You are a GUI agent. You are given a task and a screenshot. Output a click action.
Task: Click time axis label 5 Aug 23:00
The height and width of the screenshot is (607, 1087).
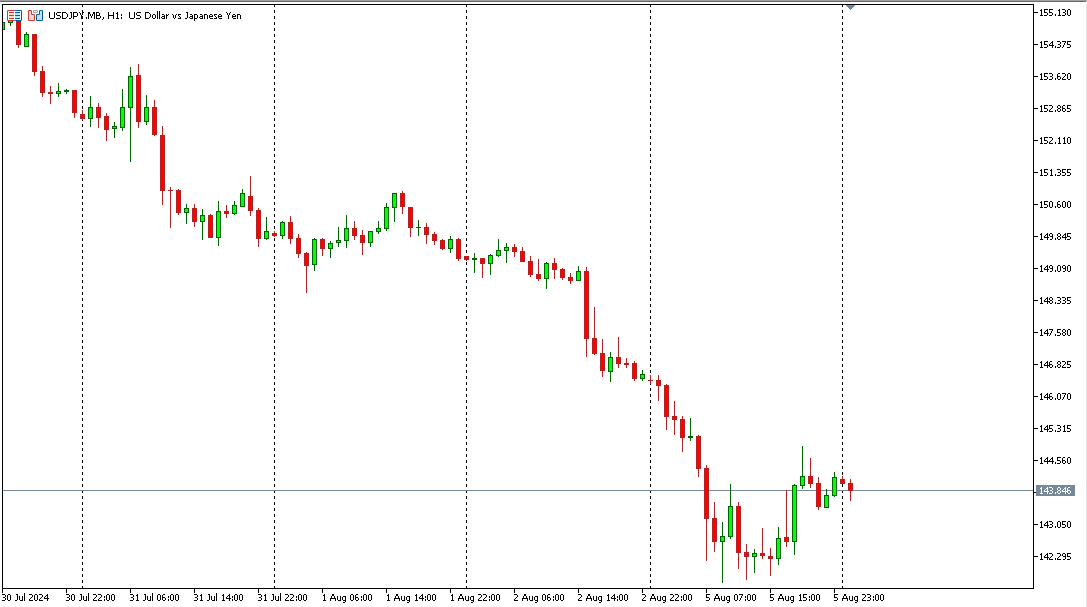pyautogui.click(x=859, y=597)
